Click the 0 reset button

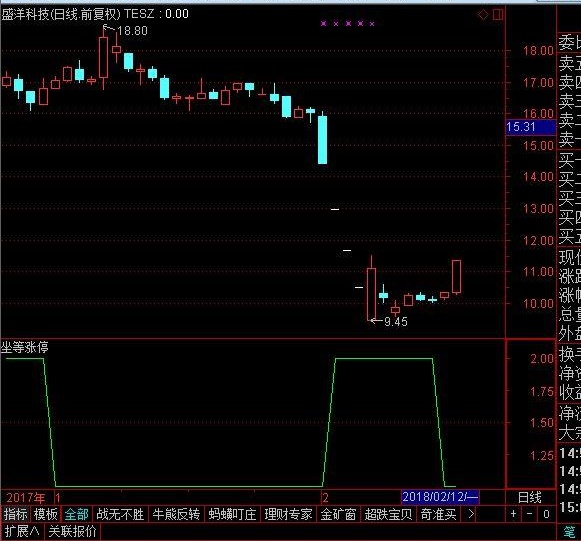point(546,514)
